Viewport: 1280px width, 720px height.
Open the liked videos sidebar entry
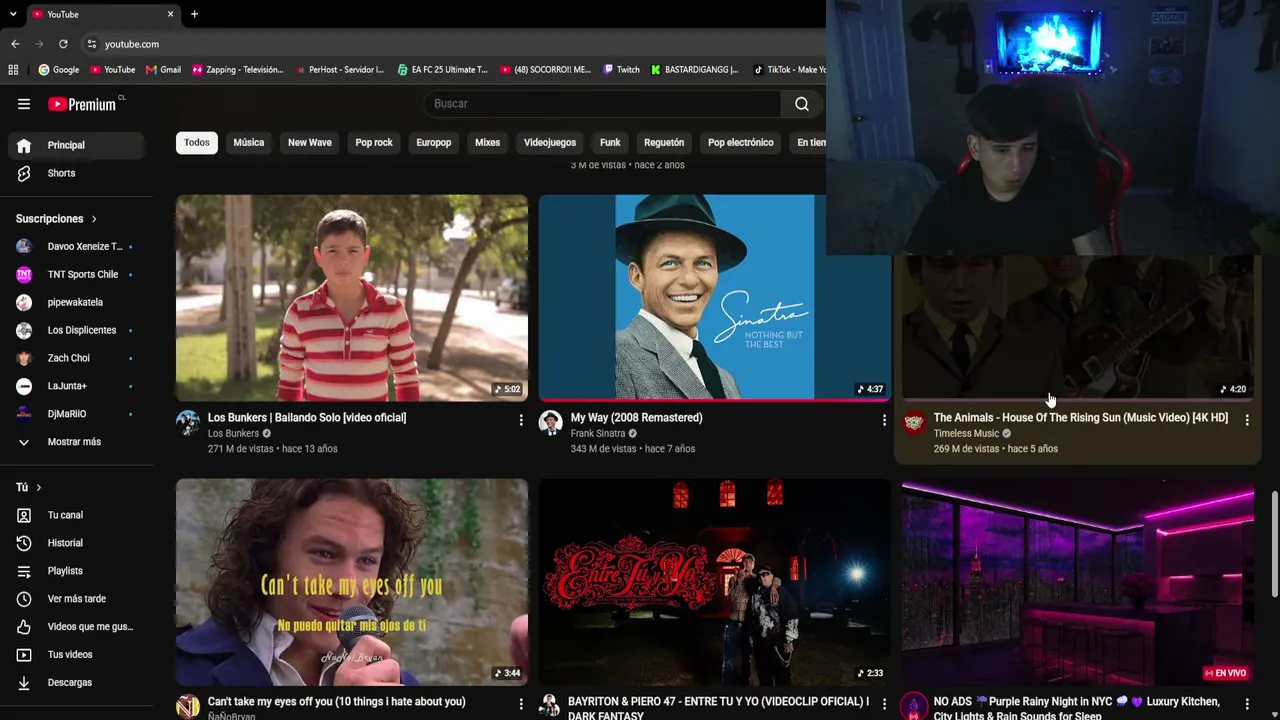click(x=76, y=627)
